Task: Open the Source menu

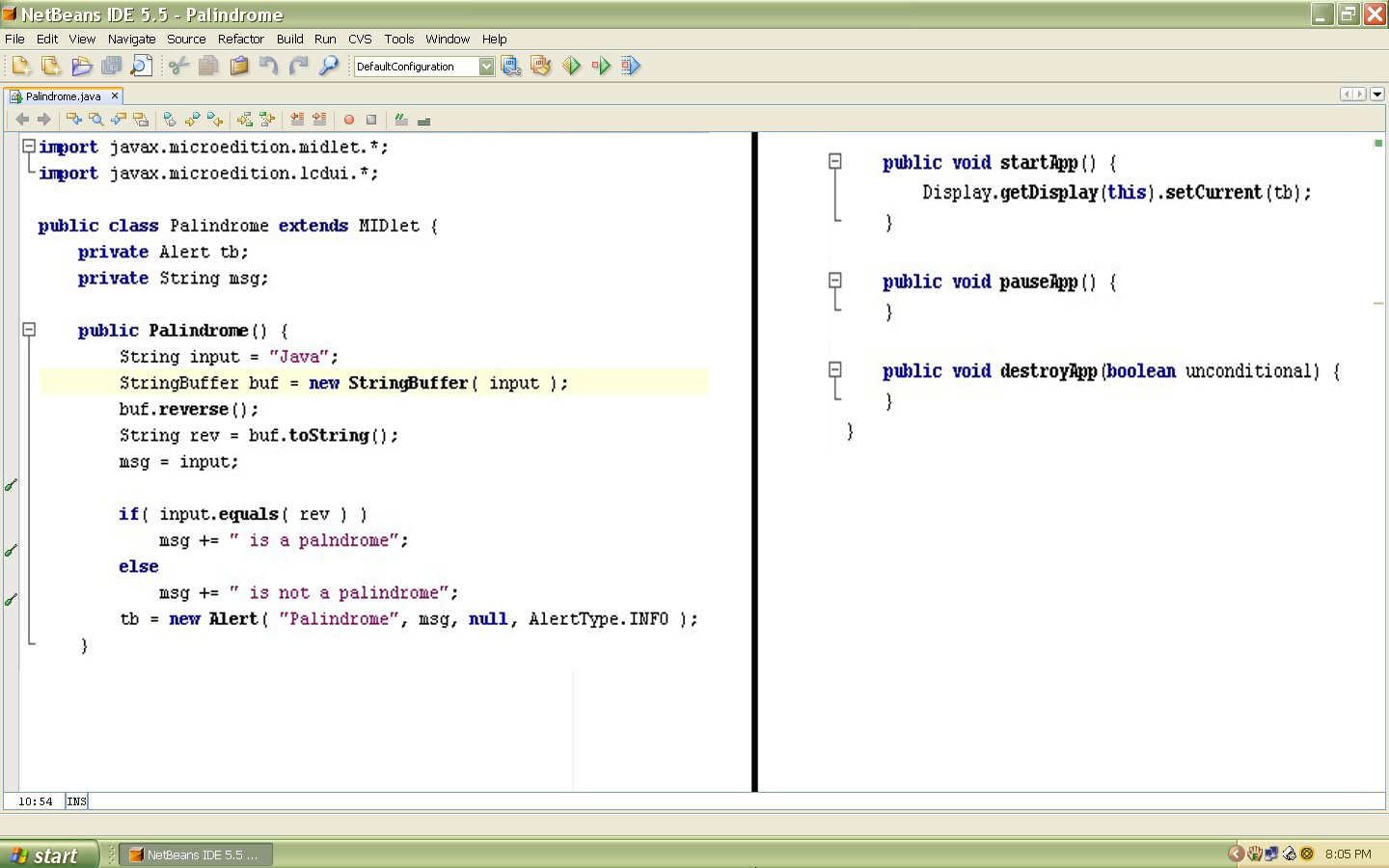Action: pyautogui.click(x=186, y=39)
